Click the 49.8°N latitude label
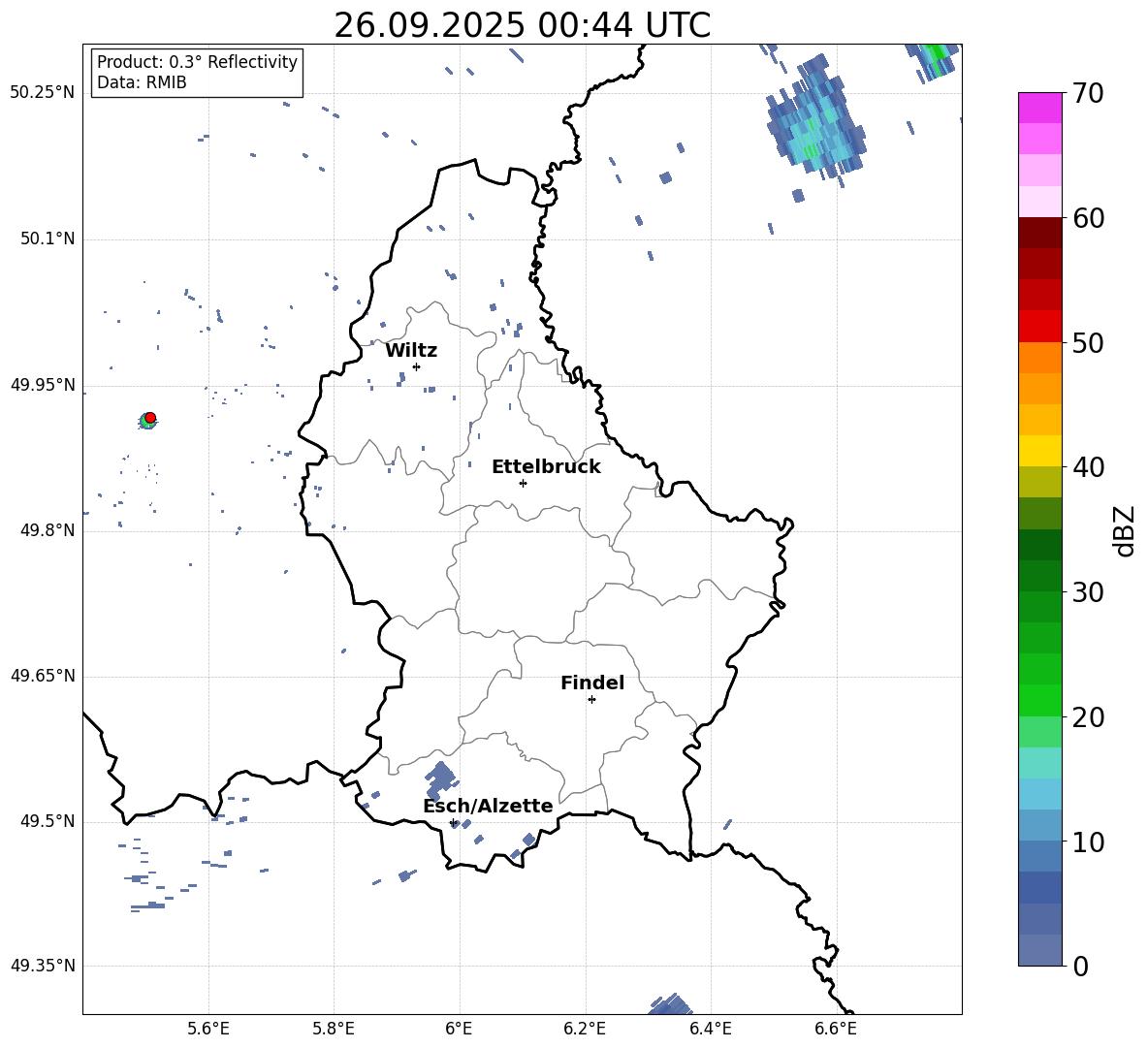Image resolution: width=1148 pixels, height=1048 pixels. point(48,530)
